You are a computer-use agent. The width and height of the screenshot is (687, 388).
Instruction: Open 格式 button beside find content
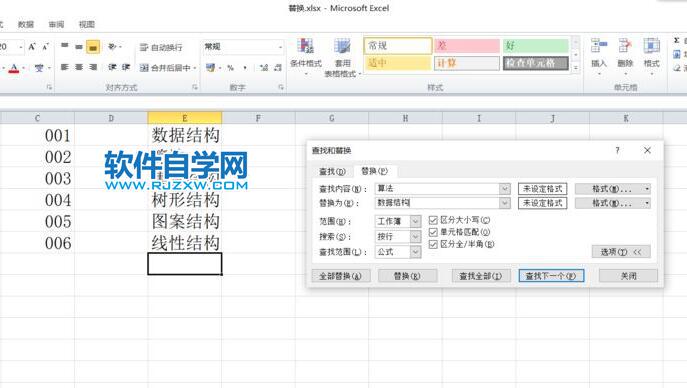click(x=612, y=189)
